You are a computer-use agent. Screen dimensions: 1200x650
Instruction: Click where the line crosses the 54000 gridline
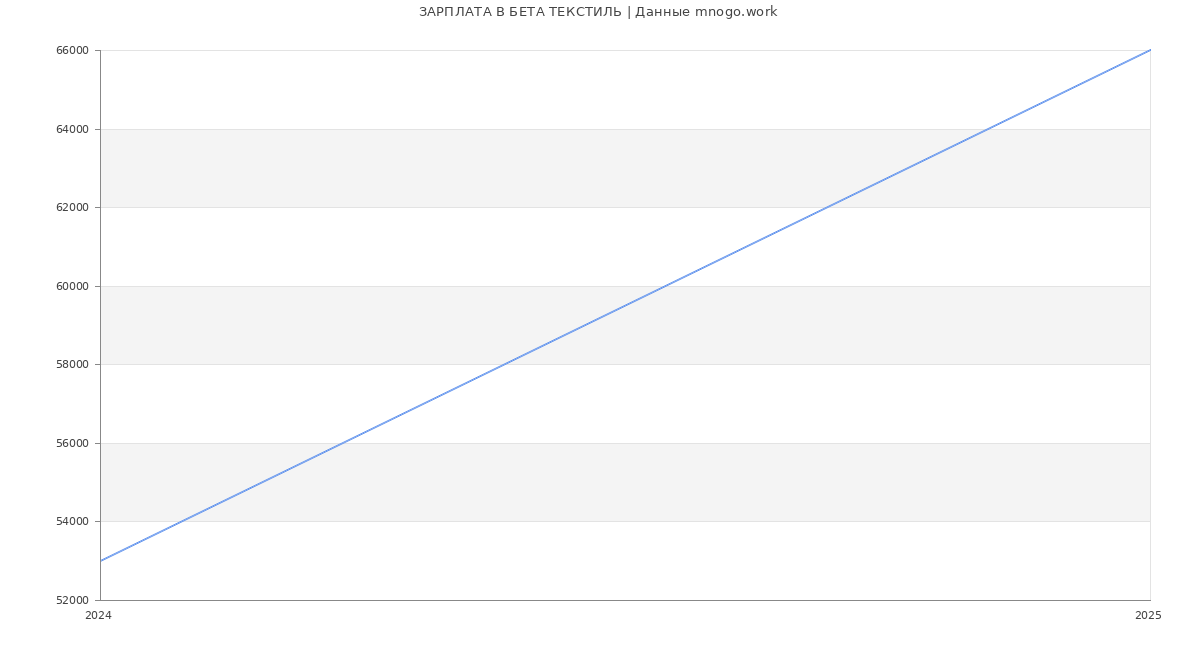click(181, 521)
